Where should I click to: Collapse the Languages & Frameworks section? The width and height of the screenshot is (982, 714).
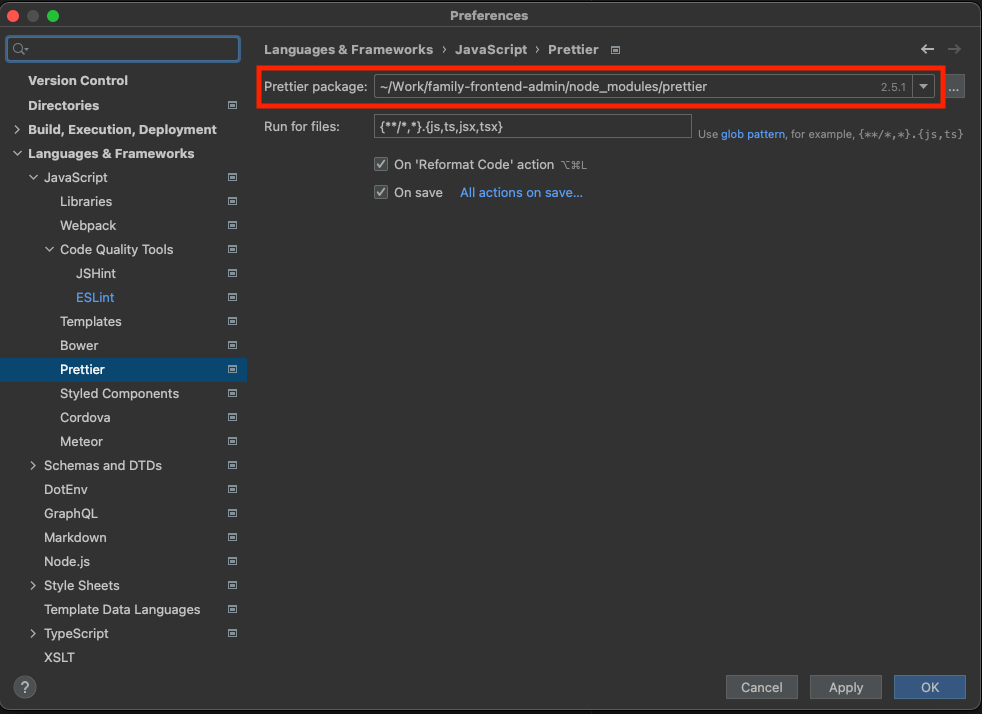pos(17,153)
